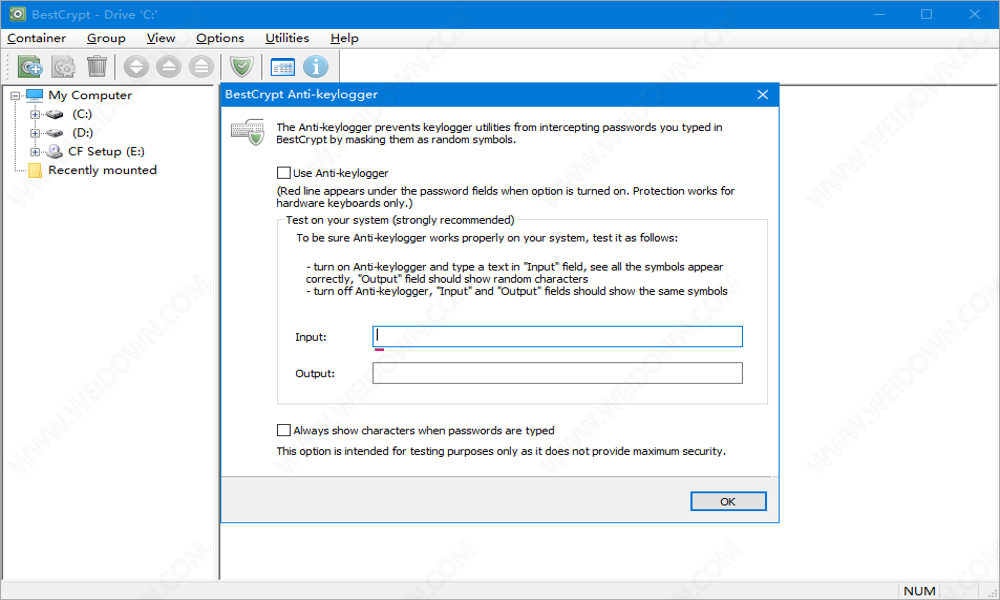This screenshot has height=600, width=1000.
Task: Click the BestCrypt app icon in title bar
Action: coord(17,14)
